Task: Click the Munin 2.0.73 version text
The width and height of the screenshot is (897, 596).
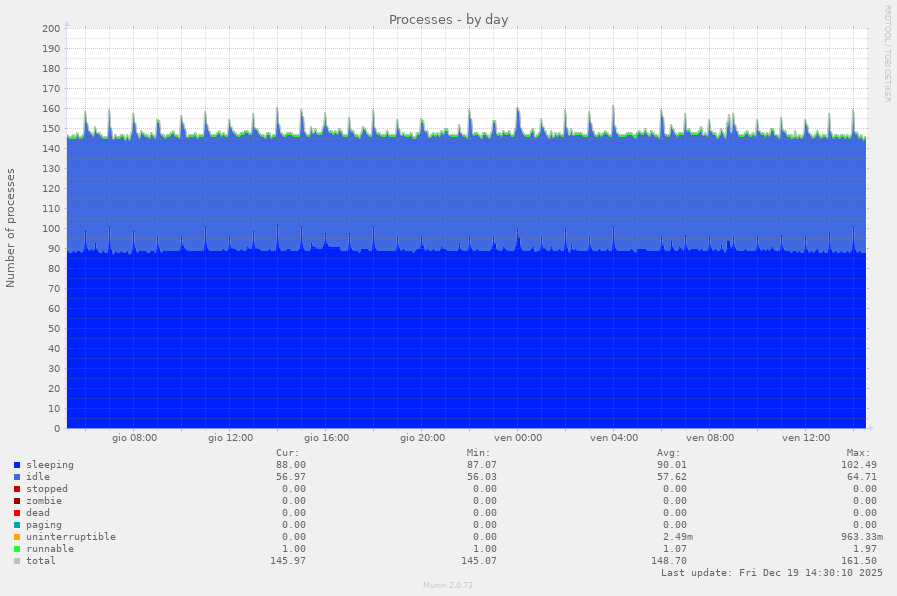Action: [x=447, y=585]
